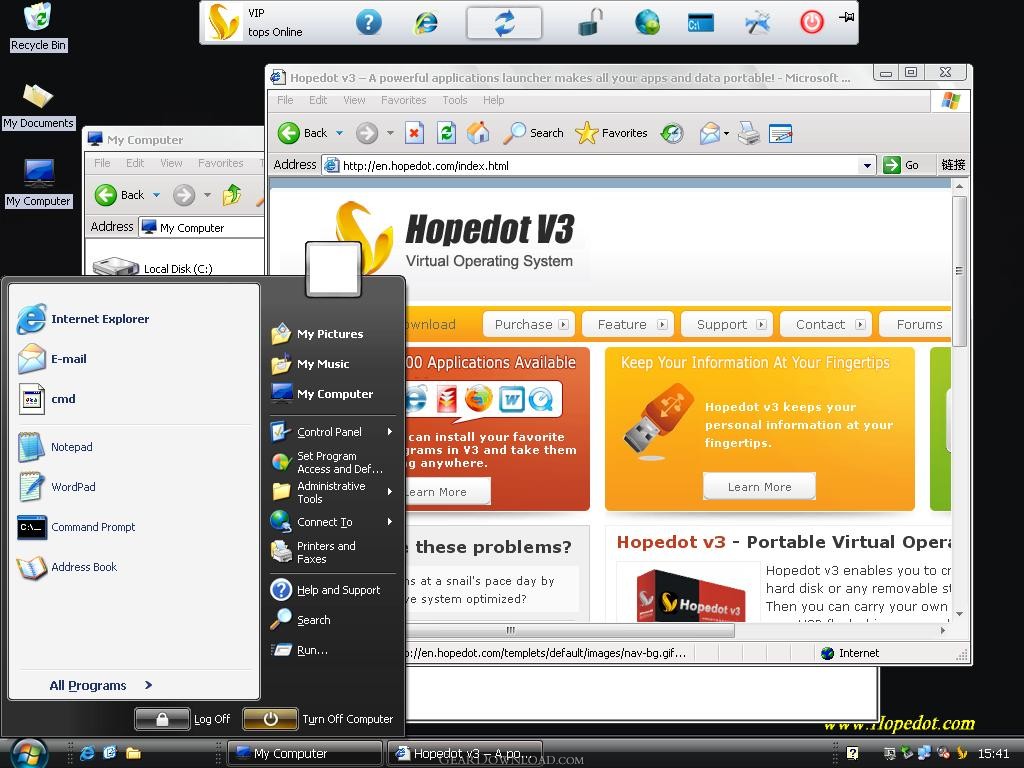
Task: Open the Recycle Bin desktop icon
Action: [39, 27]
